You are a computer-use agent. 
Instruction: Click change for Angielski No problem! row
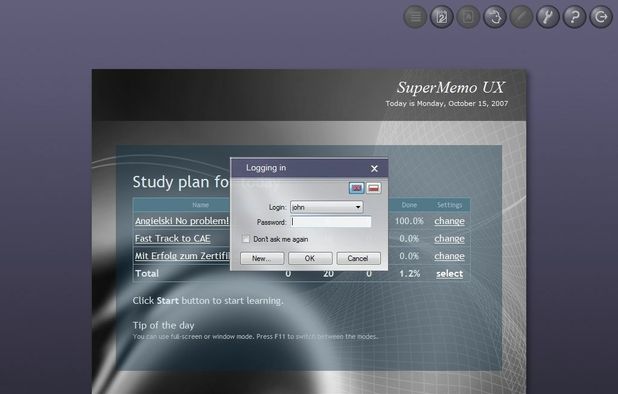click(x=449, y=221)
